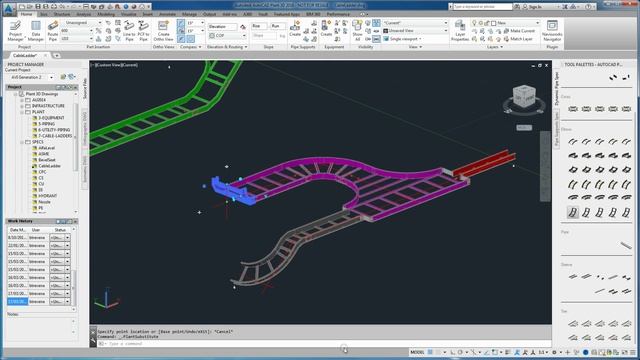Expand the INFRASTRUCTURE folder

22,106
